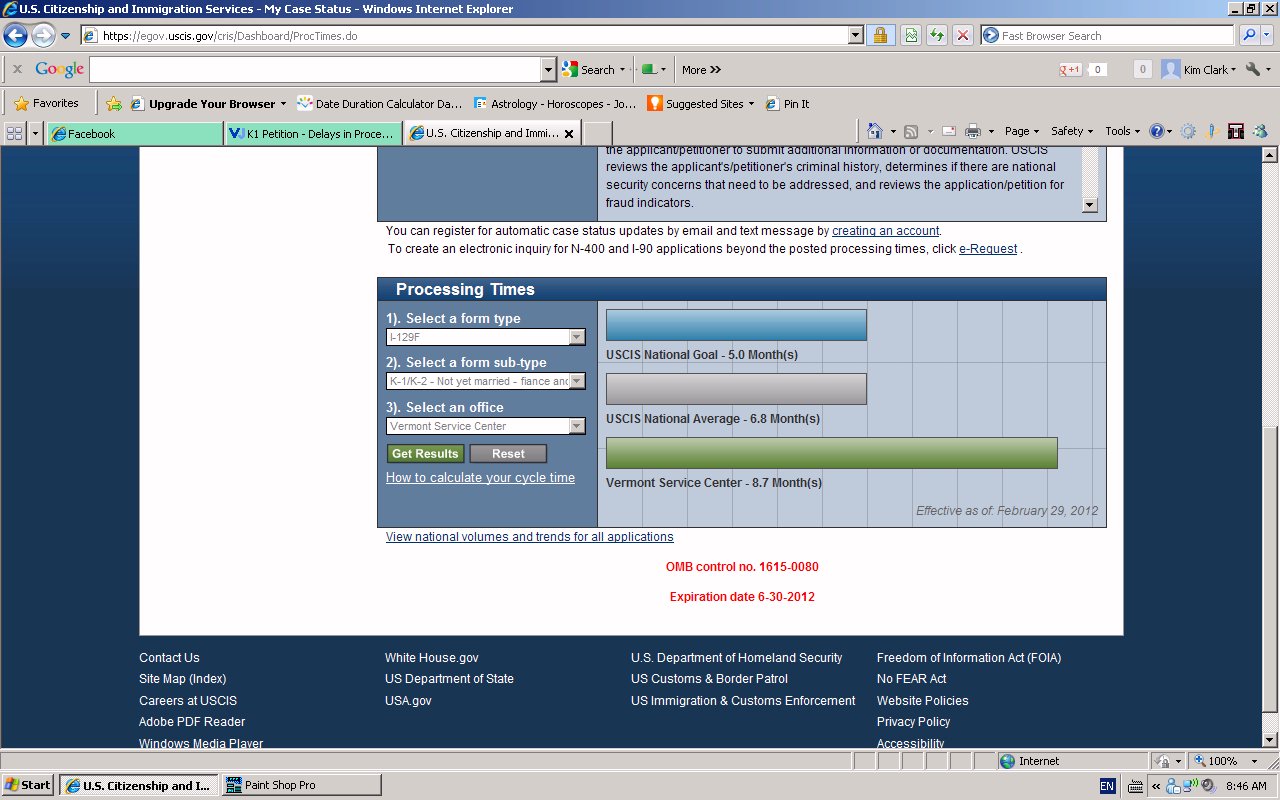
Task: Click the search magnifier button
Action: tap(1249, 36)
